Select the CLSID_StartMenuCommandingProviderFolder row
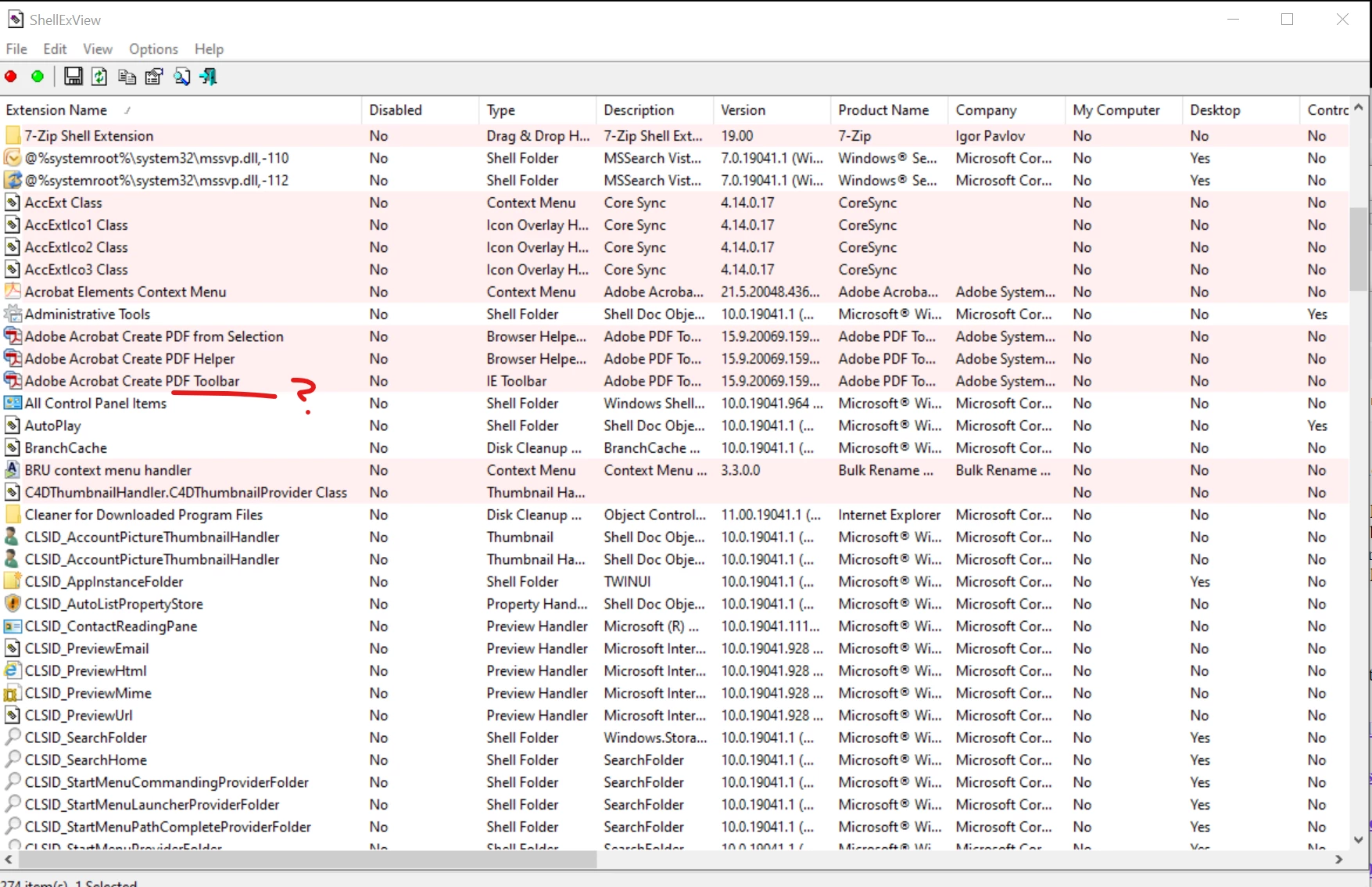1372x887 pixels. pyautogui.click(x=674, y=782)
